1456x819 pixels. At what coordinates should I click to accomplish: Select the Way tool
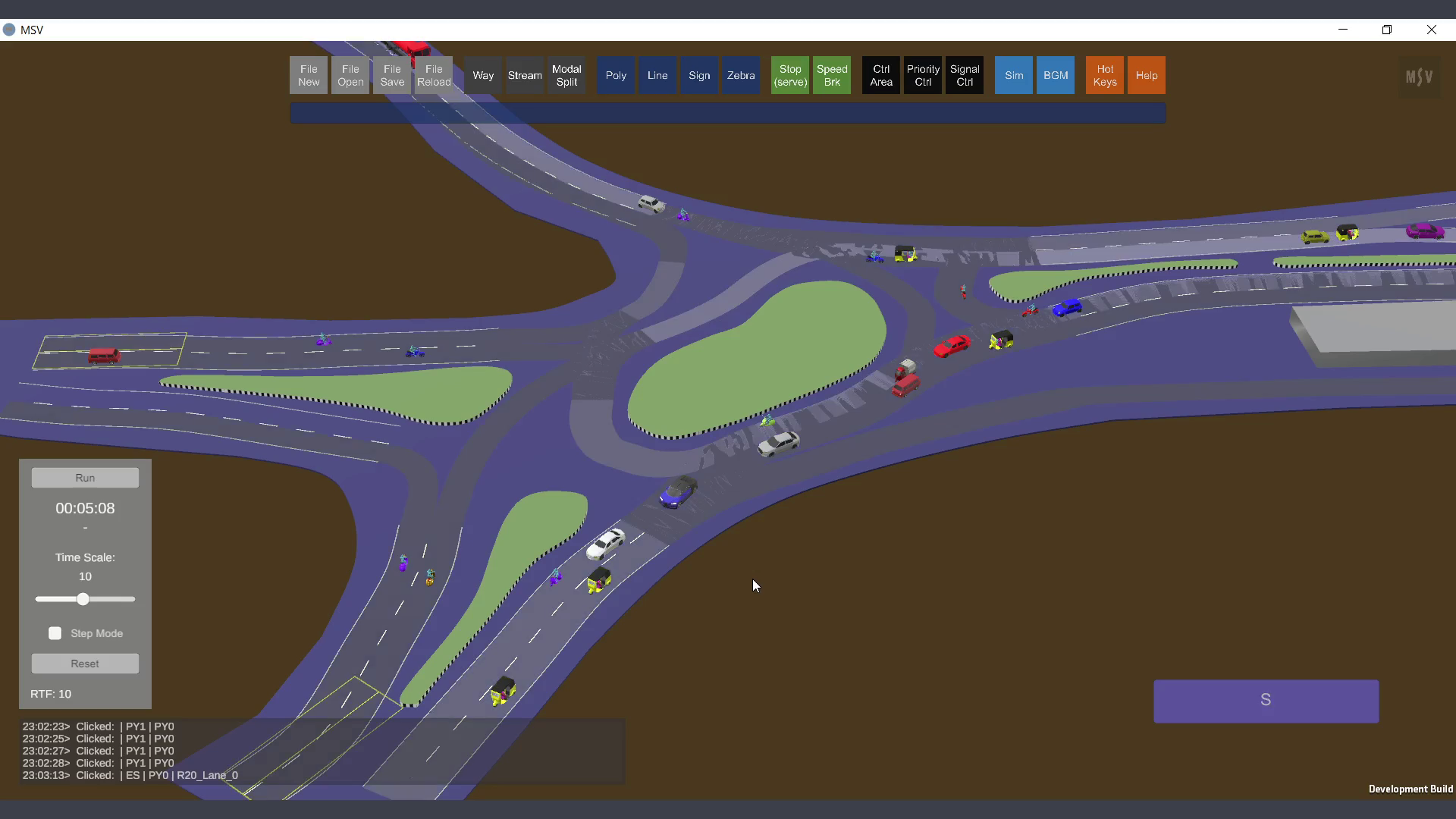[483, 75]
